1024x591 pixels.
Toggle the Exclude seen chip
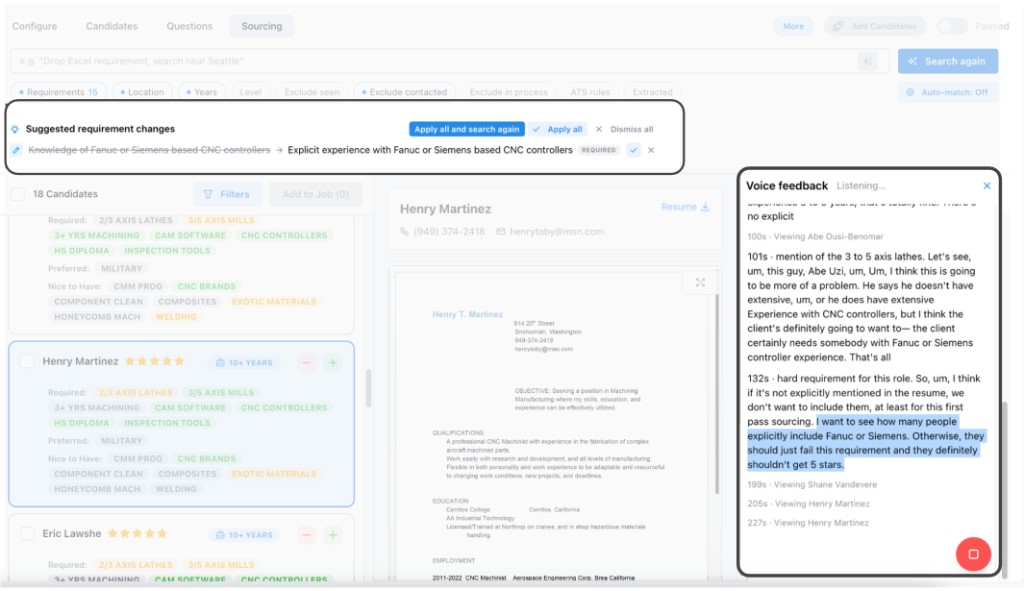(x=312, y=92)
